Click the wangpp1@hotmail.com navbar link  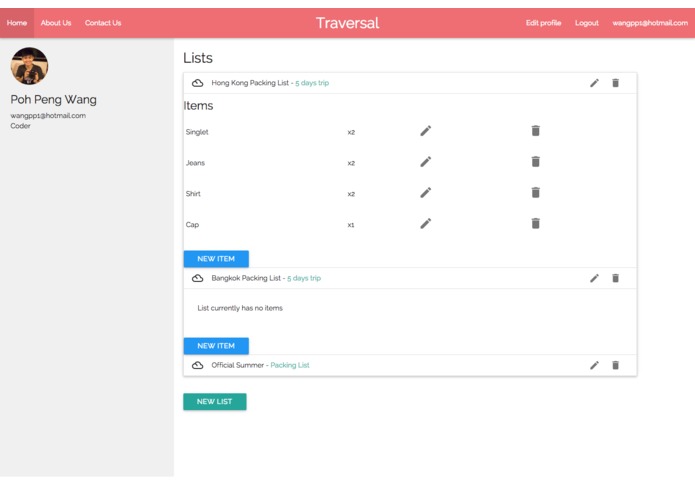(650, 23)
